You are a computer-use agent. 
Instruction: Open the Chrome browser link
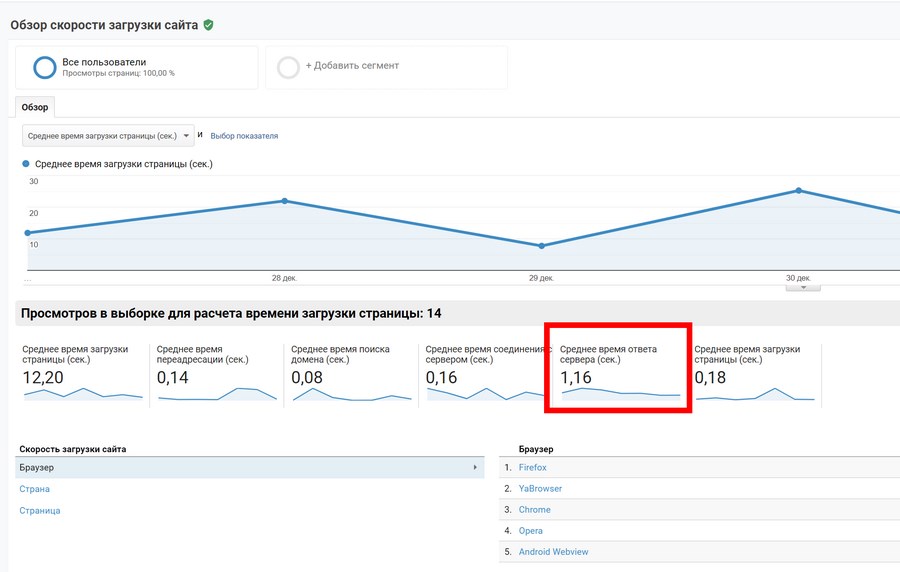coord(534,509)
